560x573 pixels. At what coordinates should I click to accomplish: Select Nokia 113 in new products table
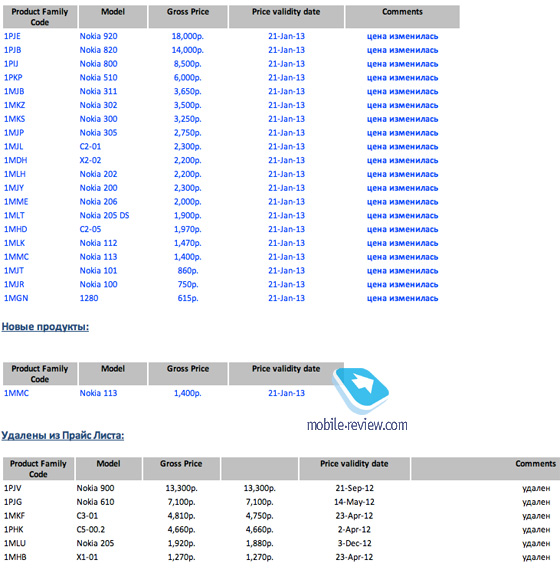click(x=98, y=393)
